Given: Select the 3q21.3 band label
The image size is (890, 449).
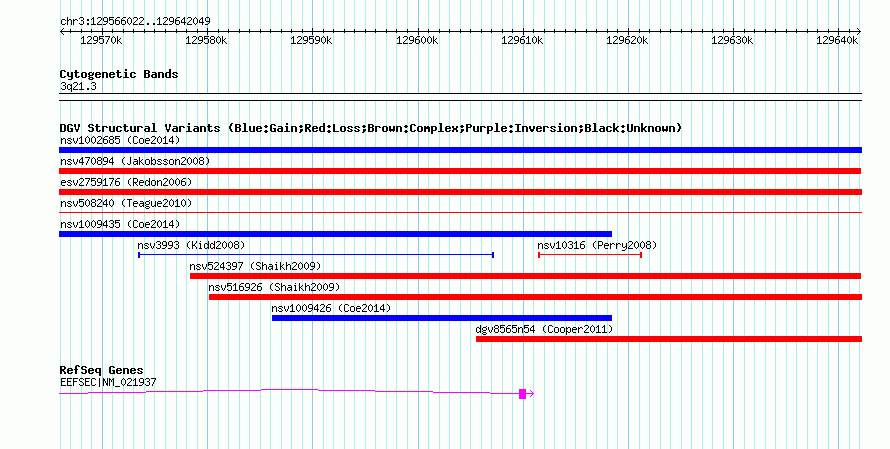Looking at the screenshot, I should pyautogui.click(x=78, y=86).
